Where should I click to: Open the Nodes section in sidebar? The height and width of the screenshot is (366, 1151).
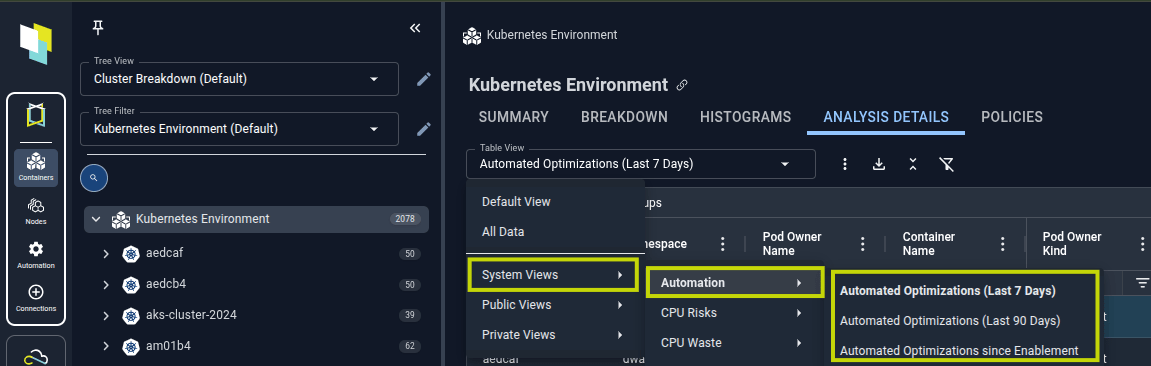click(x=35, y=211)
